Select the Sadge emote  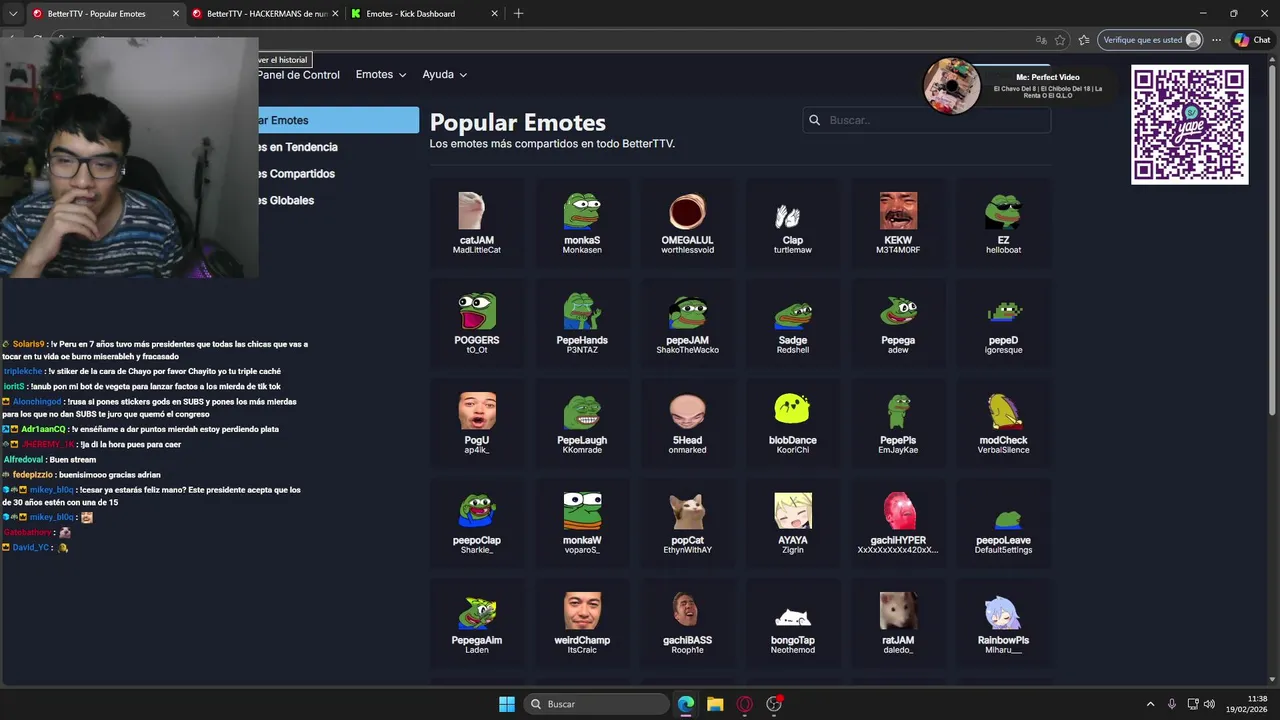[x=793, y=322]
